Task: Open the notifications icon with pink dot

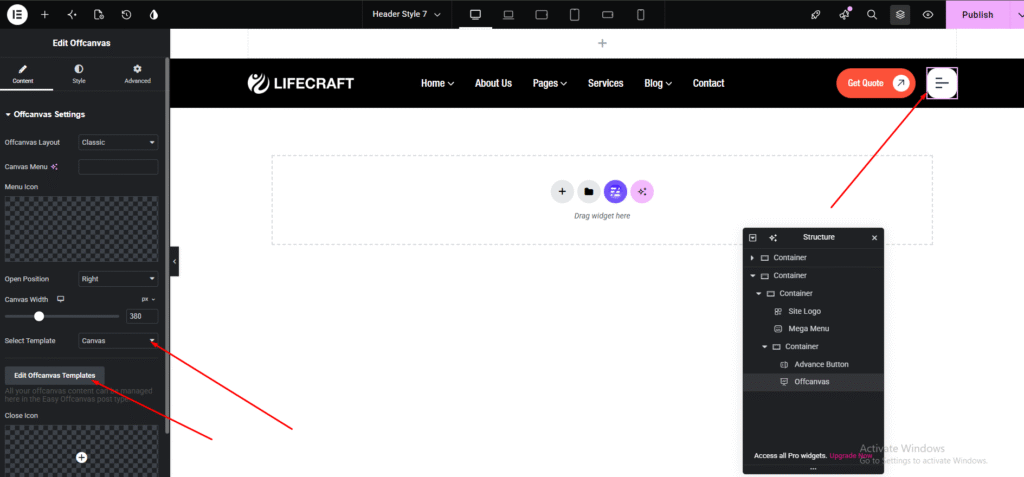Action: point(844,14)
